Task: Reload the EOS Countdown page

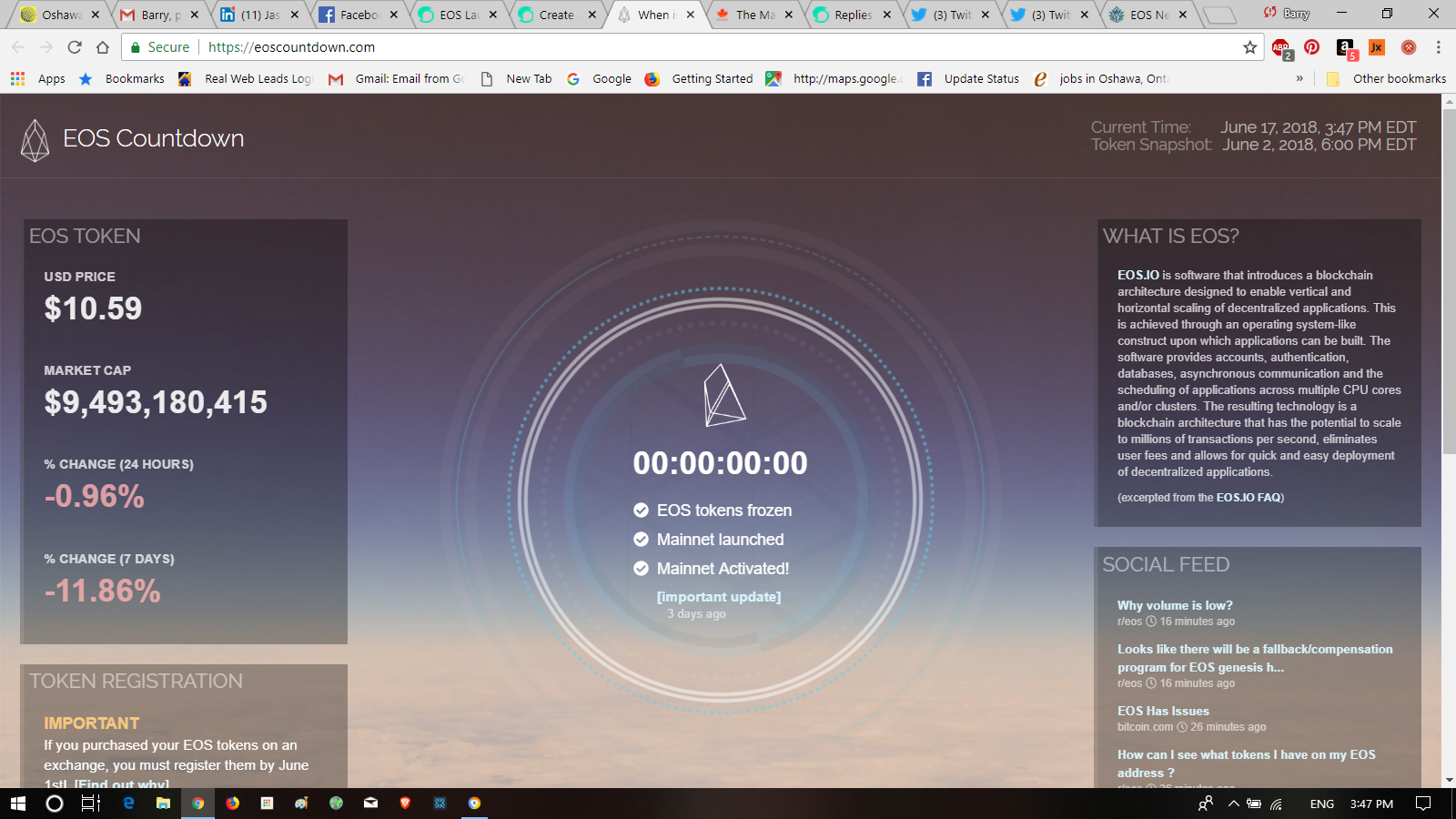Action: click(75, 47)
